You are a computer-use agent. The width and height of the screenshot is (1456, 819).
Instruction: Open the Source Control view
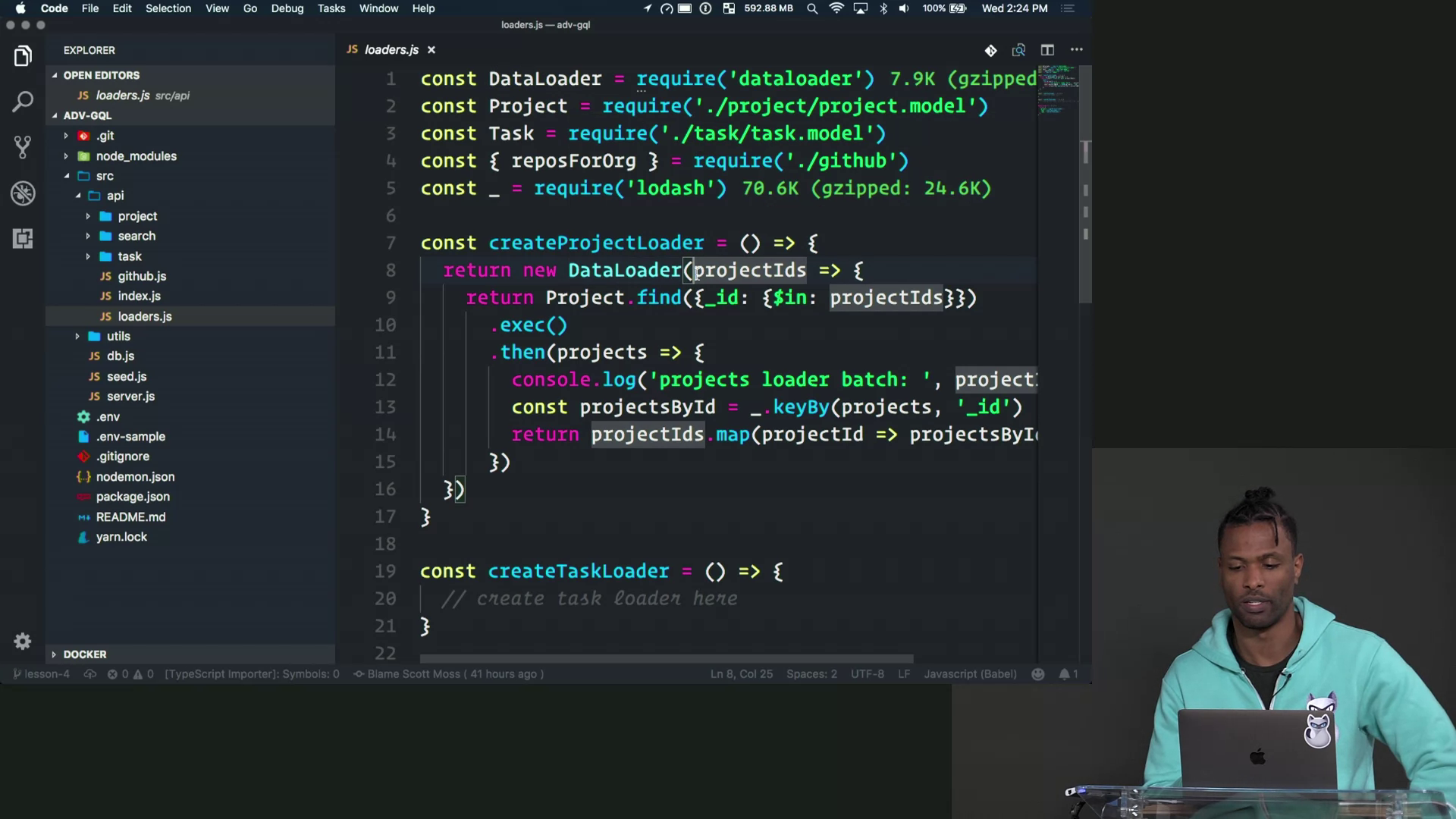(x=23, y=147)
